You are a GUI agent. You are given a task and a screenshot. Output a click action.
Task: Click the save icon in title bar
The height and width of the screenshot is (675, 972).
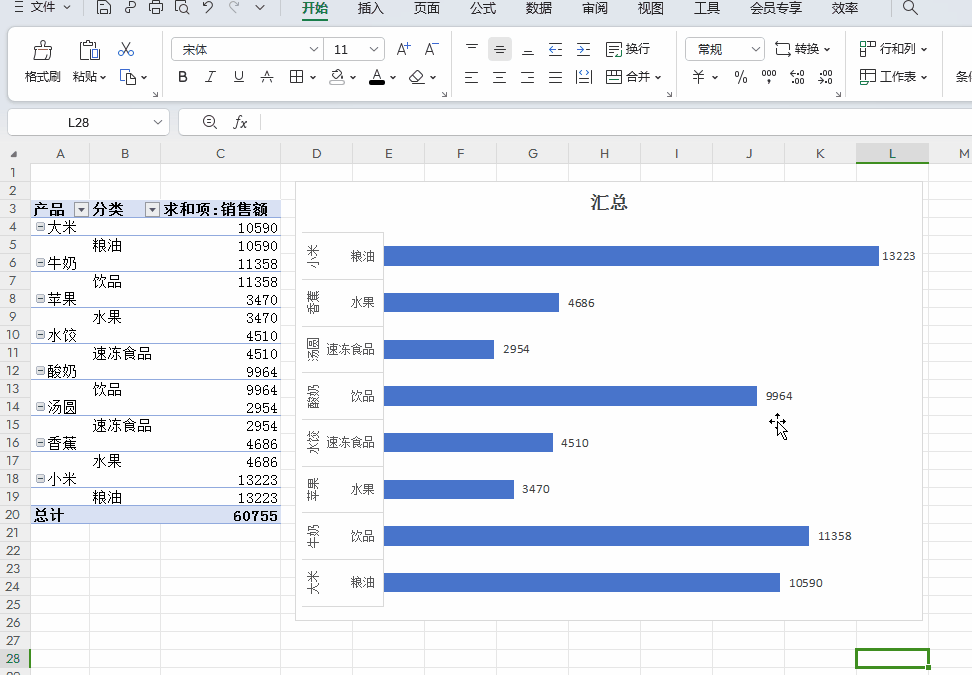[x=104, y=8]
